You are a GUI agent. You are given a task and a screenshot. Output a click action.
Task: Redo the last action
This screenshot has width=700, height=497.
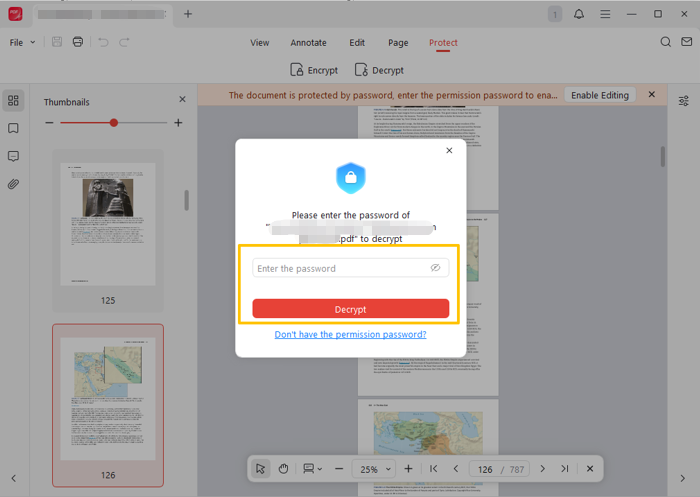pos(124,42)
